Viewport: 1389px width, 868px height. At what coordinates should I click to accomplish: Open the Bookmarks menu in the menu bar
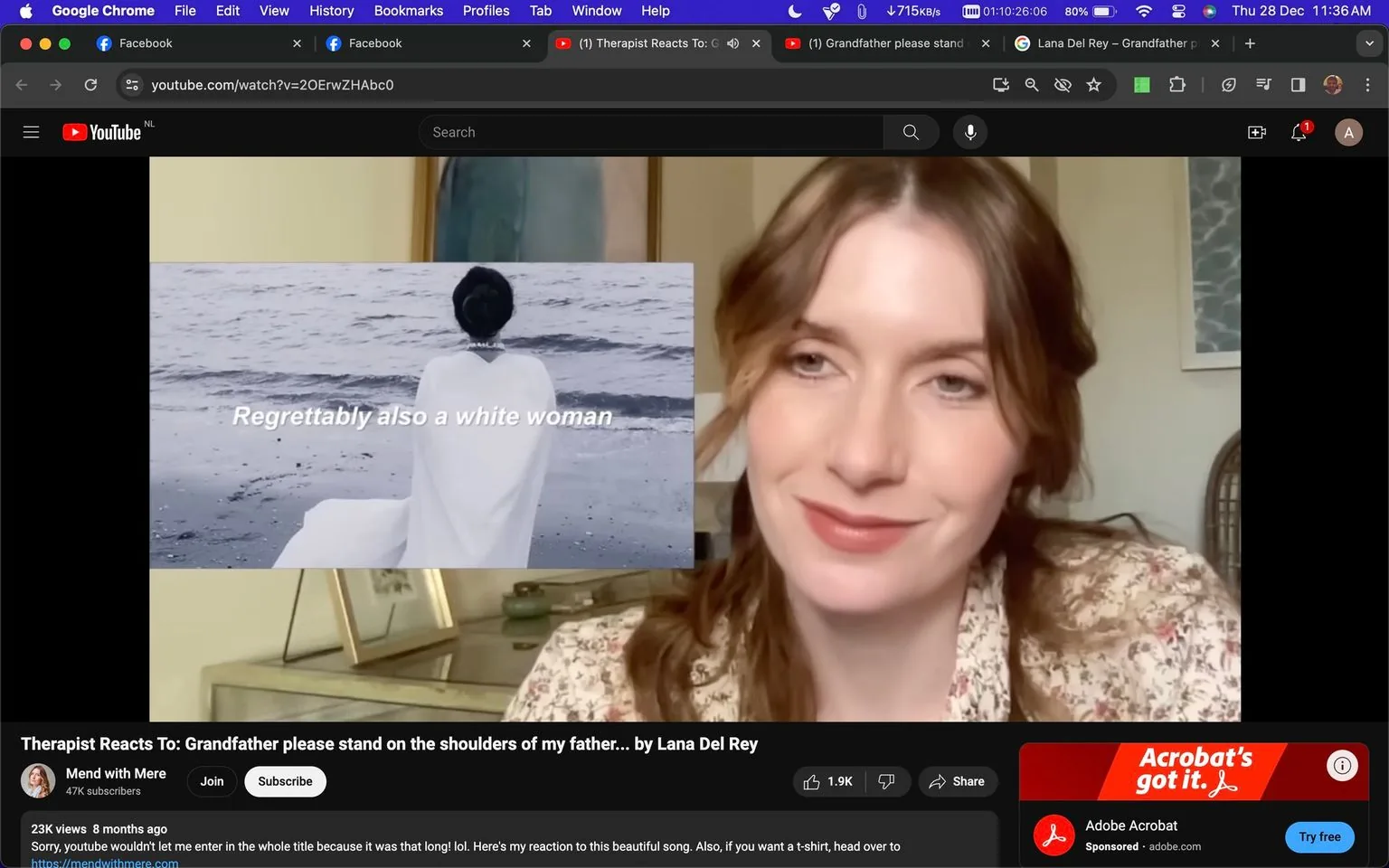(408, 11)
